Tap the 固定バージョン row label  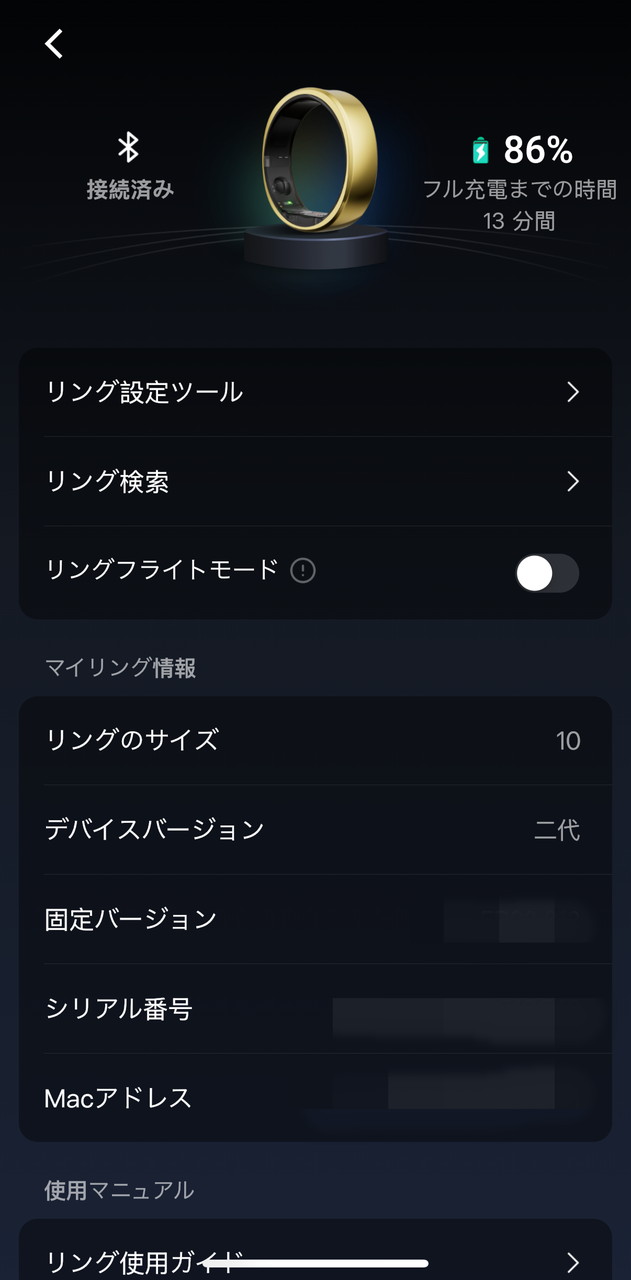(x=131, y=919)
